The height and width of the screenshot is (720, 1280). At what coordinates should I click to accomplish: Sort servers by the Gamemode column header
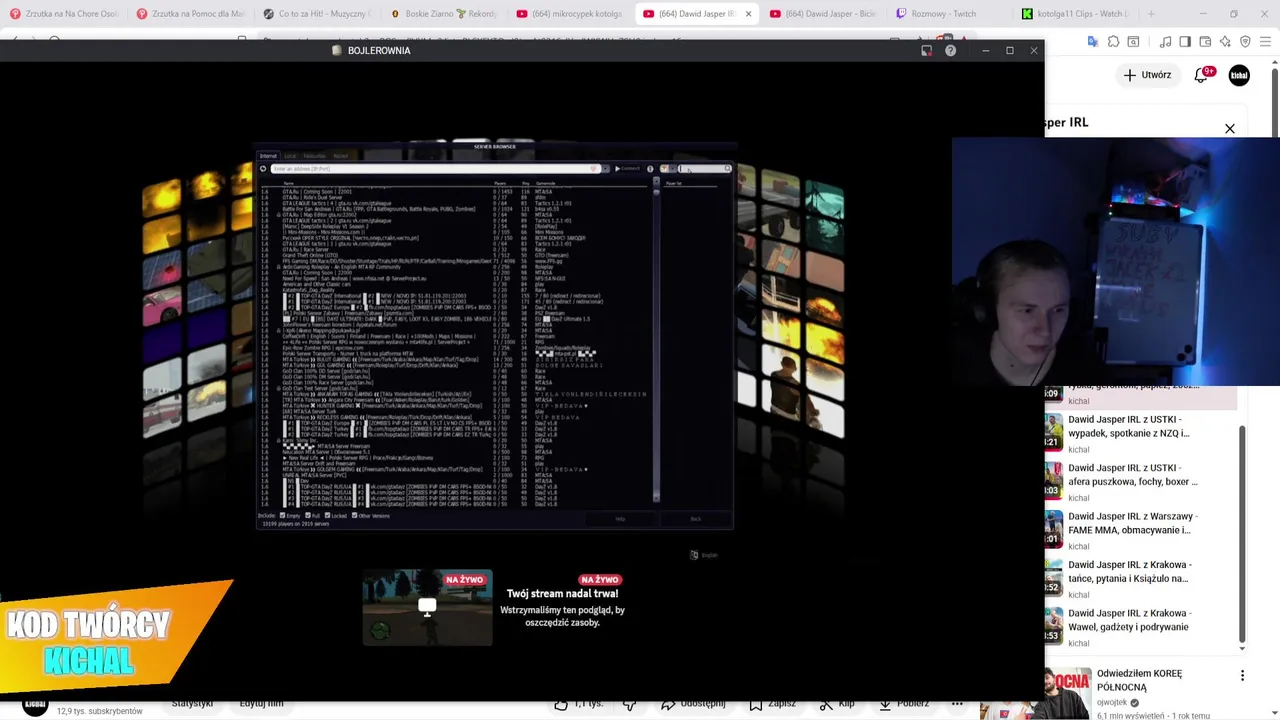click(x=545, y=183)
